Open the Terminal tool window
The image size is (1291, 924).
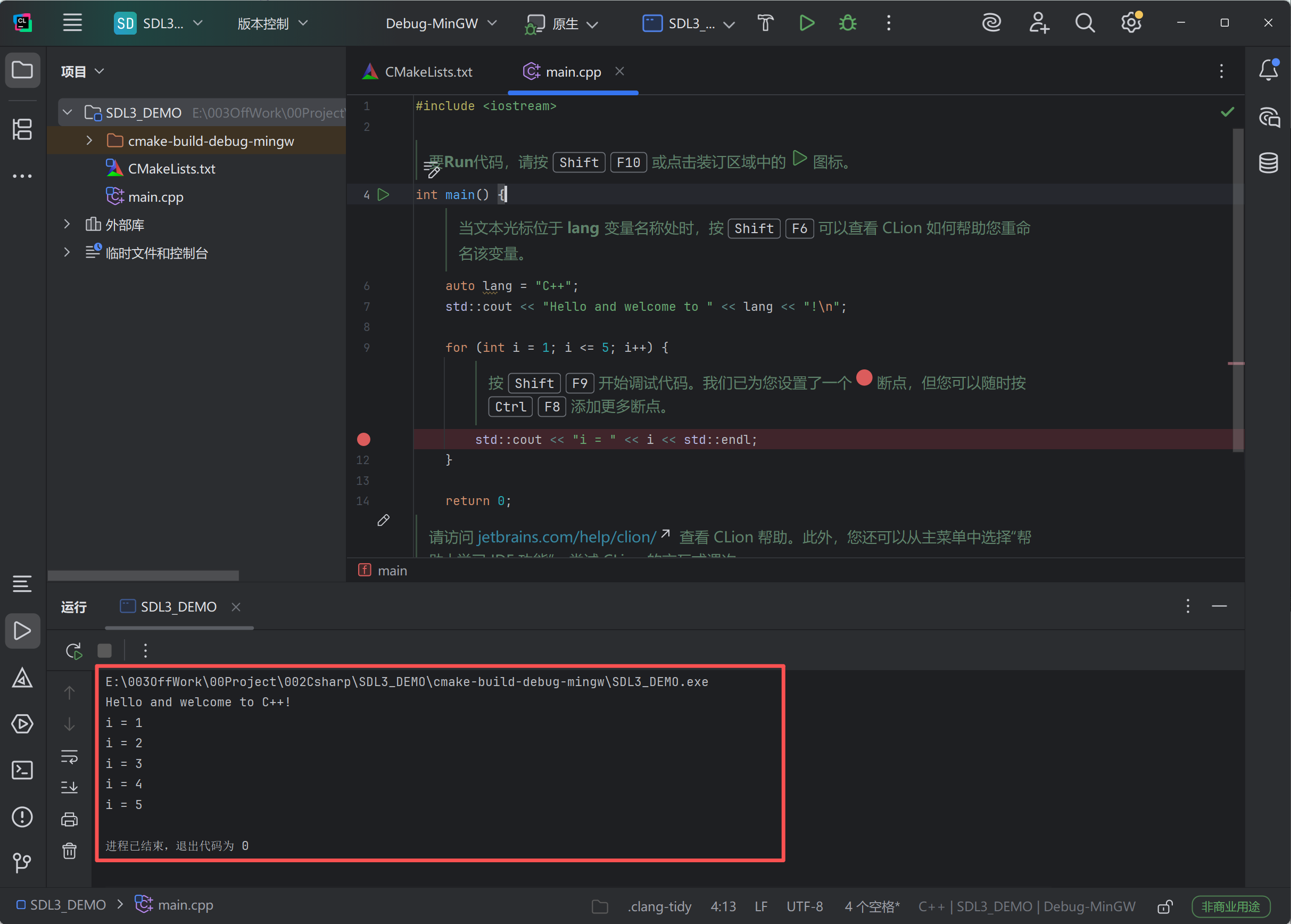pyautogui.click(x=22, y=770)
